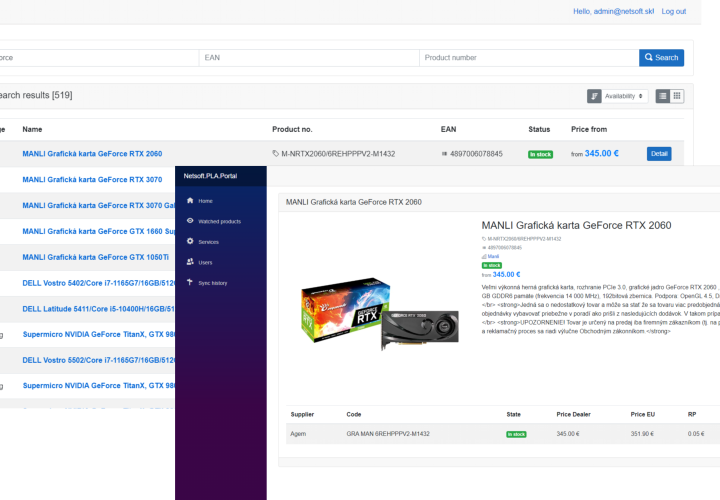Click the Status column header
The height and width of the screenshot is (500, 720).
click(539, 129)
